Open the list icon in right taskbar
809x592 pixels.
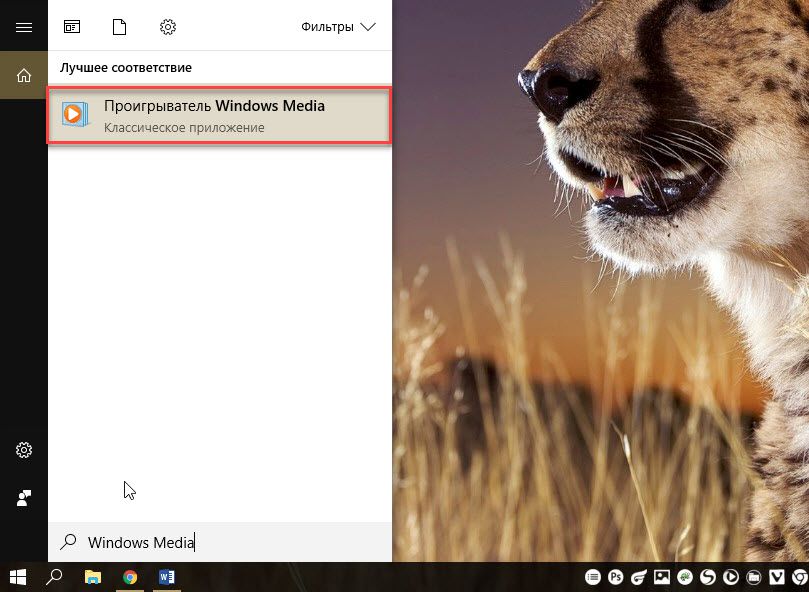pos(591,577)
